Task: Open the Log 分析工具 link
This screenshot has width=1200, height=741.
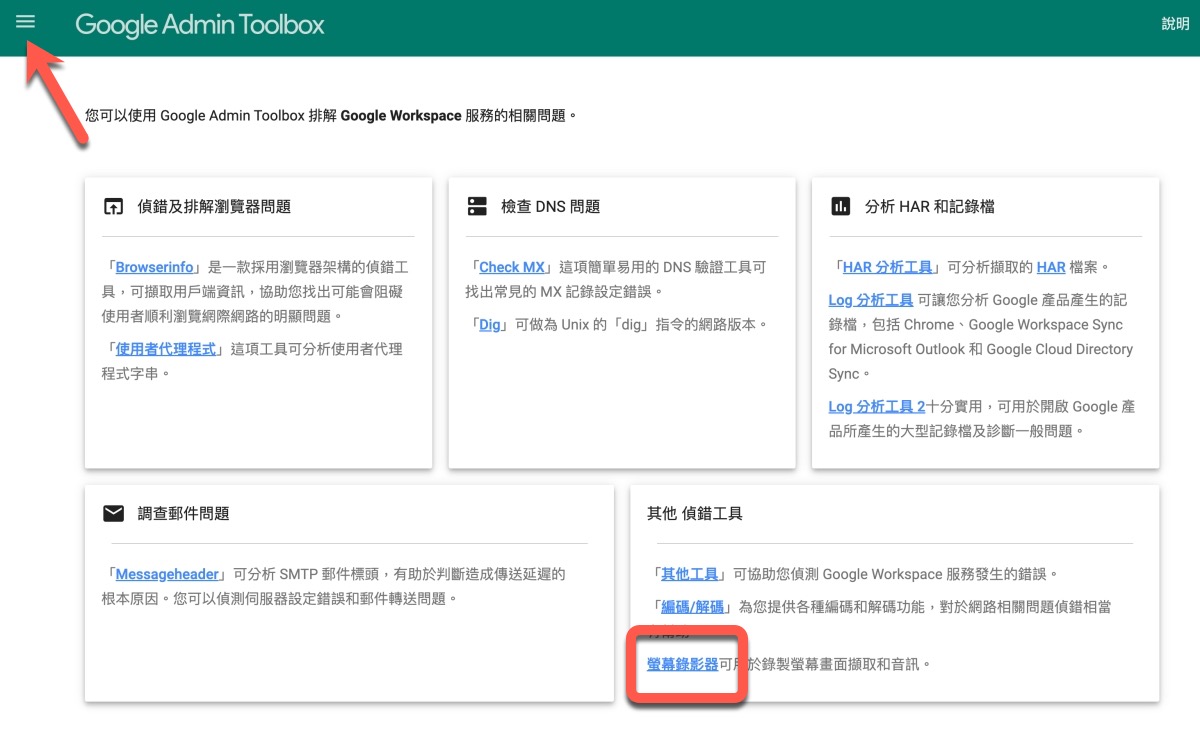Action: pos(870,299)
